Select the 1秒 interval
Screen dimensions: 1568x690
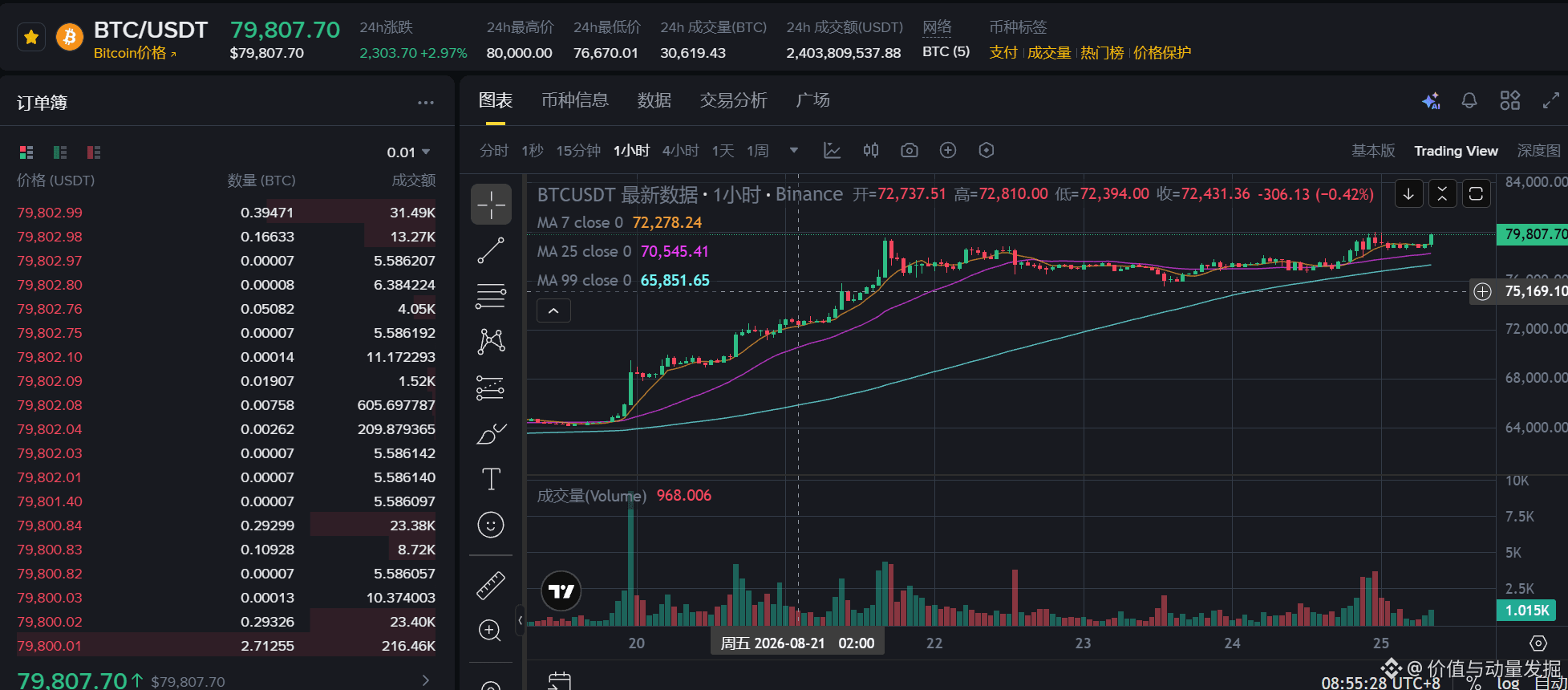[533, 151]
